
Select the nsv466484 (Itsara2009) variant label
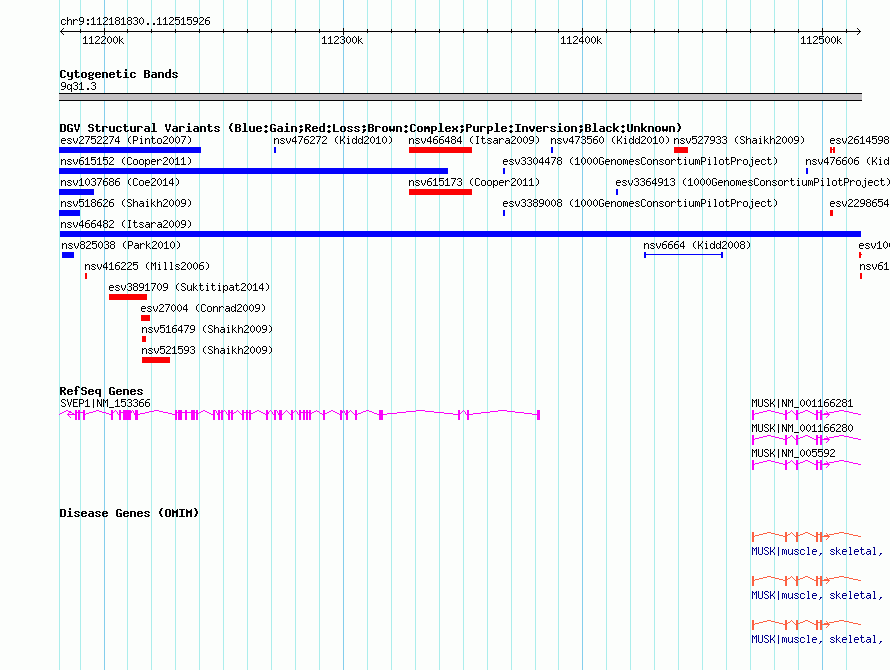[474, 140]
